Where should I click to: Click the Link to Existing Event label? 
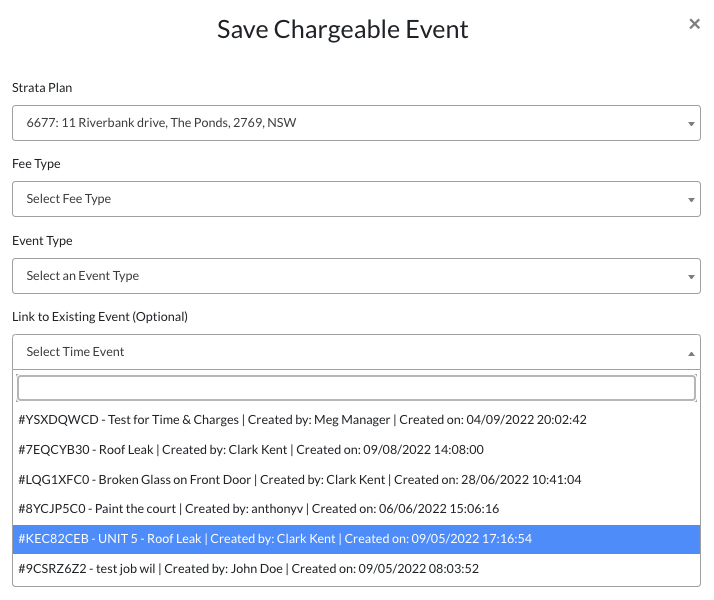click(100, 317)
